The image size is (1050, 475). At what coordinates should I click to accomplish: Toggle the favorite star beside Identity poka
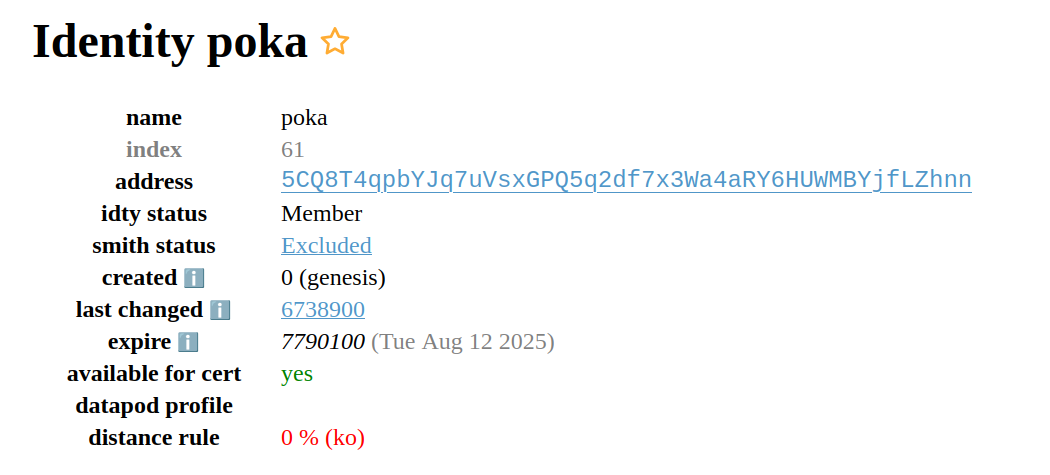335,42
